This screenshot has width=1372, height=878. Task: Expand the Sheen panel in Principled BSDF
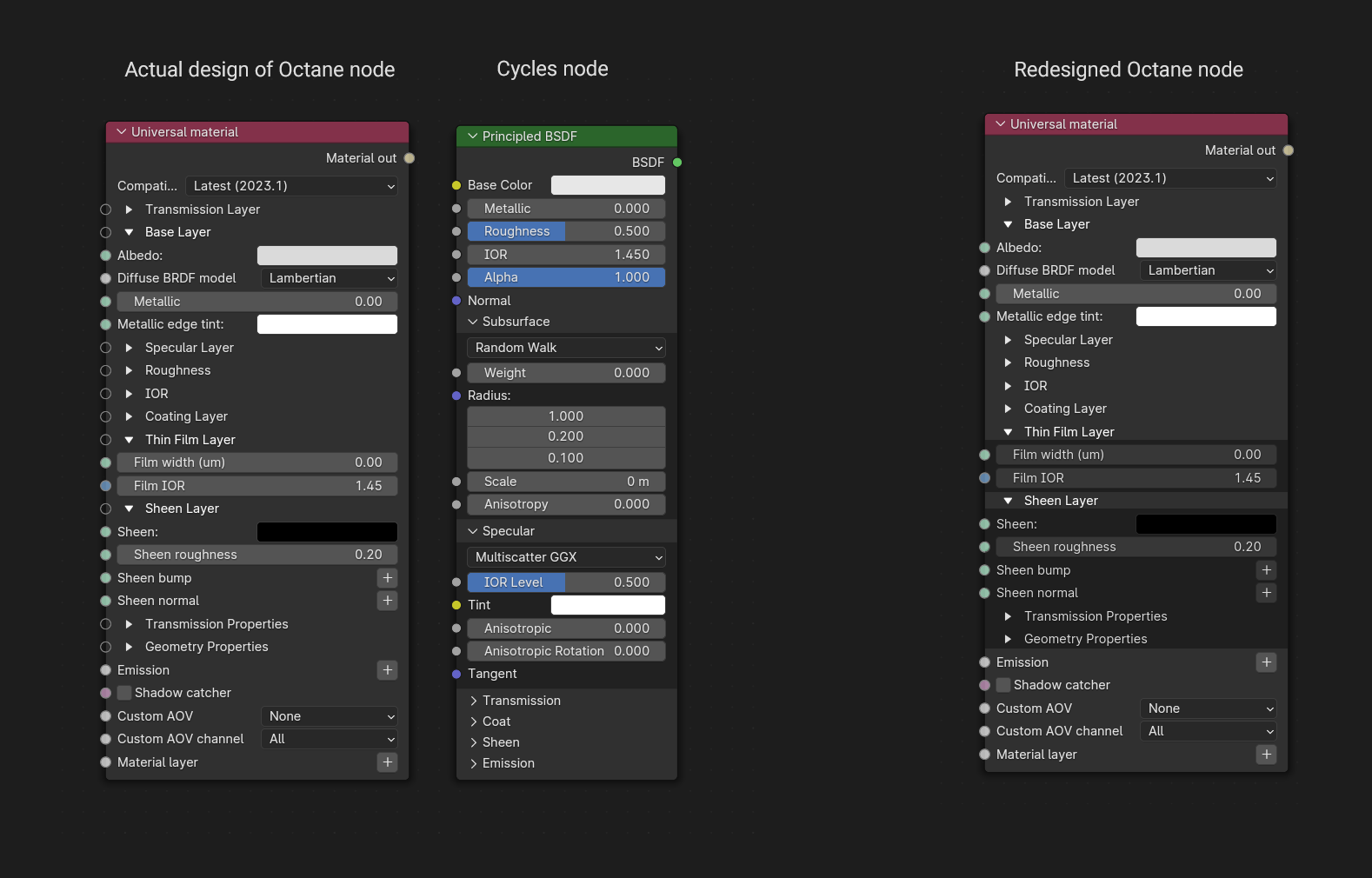tap(473, 742)
